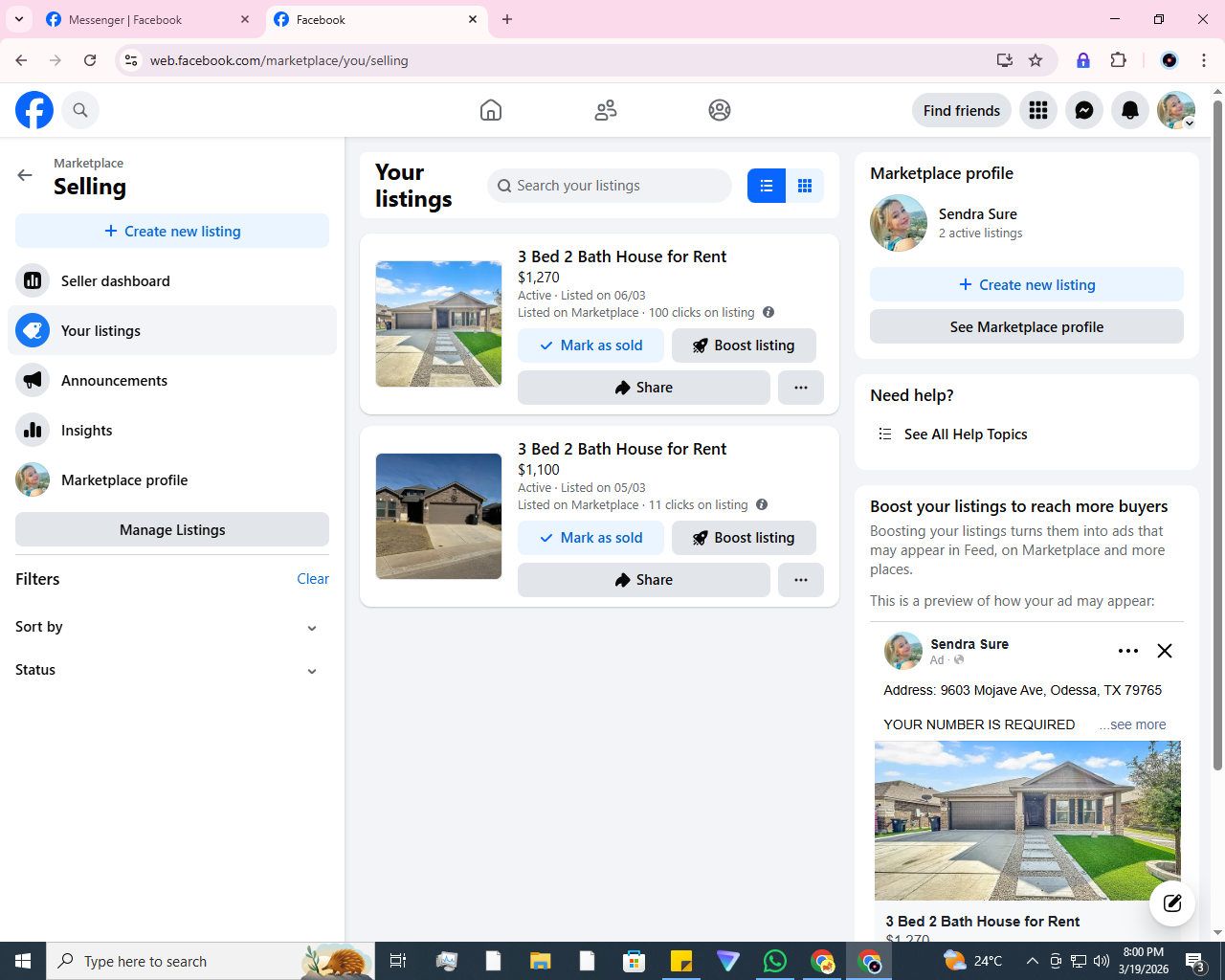Go back using the Marketplace back arrow
Viewport: 1225px width, 980px height.
pyautogui.click(x=25, y=175)
